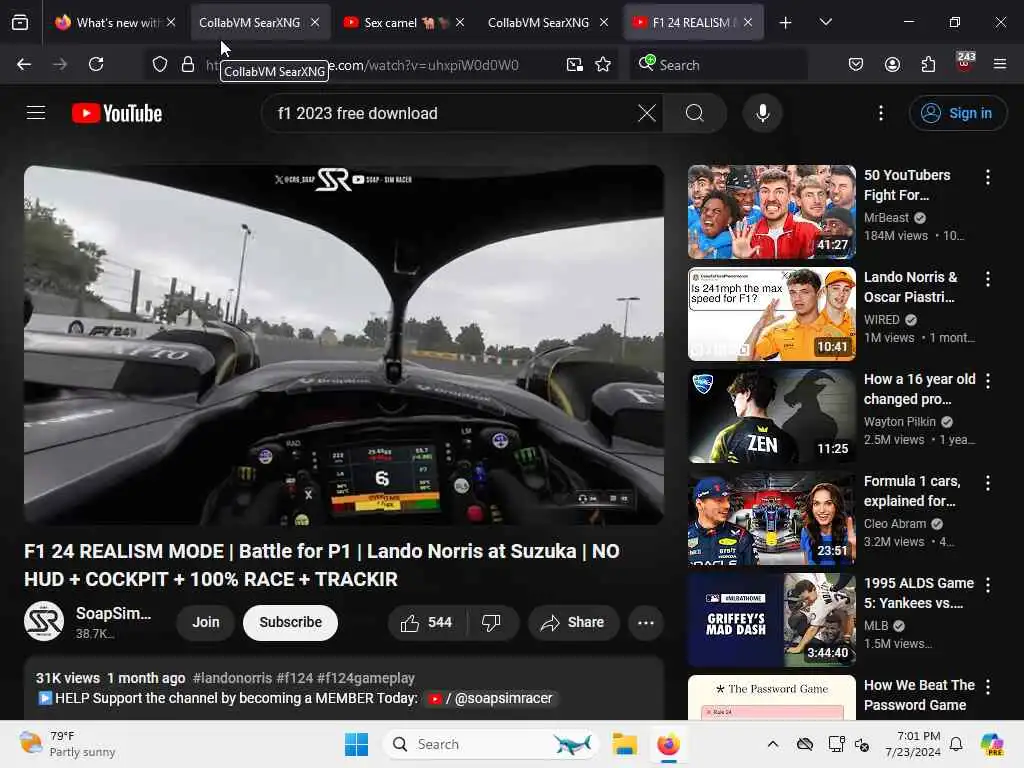Click the Windows taskbar Search box
The width and height of the screenshot is (1024, 768).
(x=491, y=744)
